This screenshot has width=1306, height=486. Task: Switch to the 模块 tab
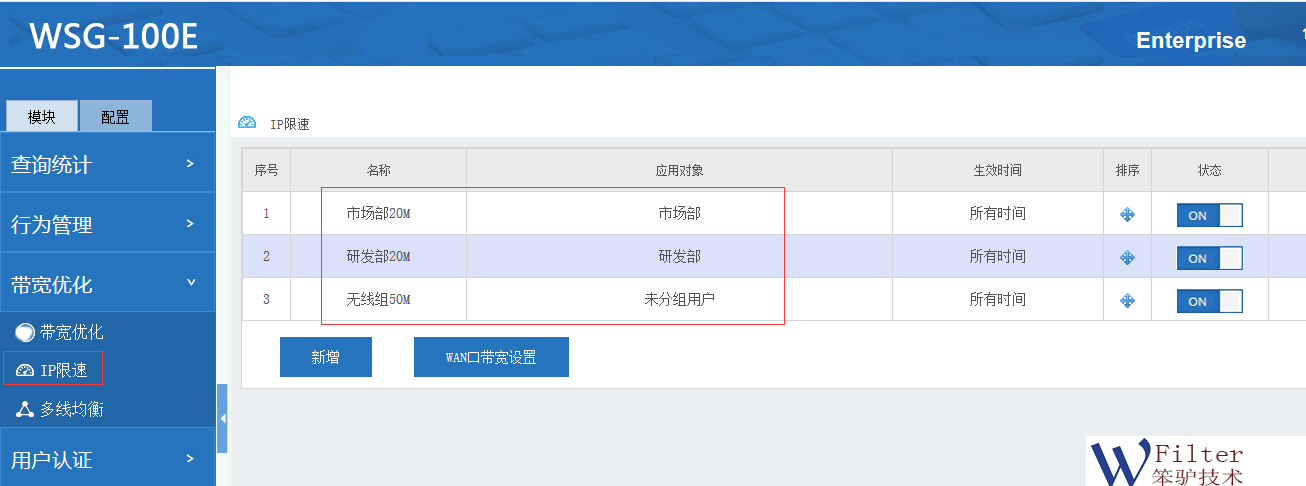click(42, 117)
